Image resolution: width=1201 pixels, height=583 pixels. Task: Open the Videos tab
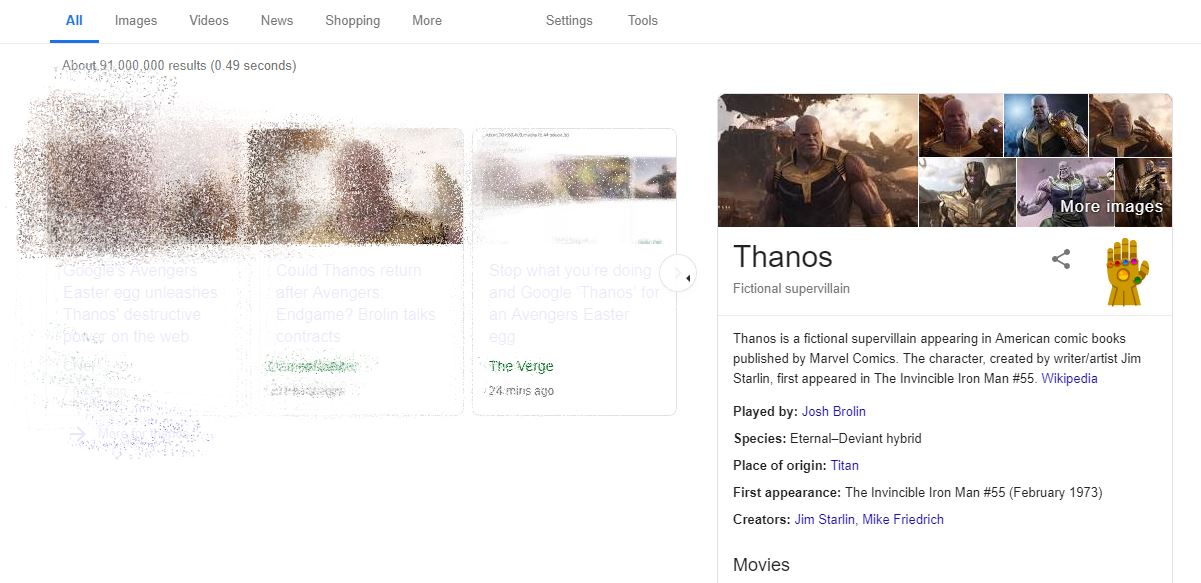(208, 20)
